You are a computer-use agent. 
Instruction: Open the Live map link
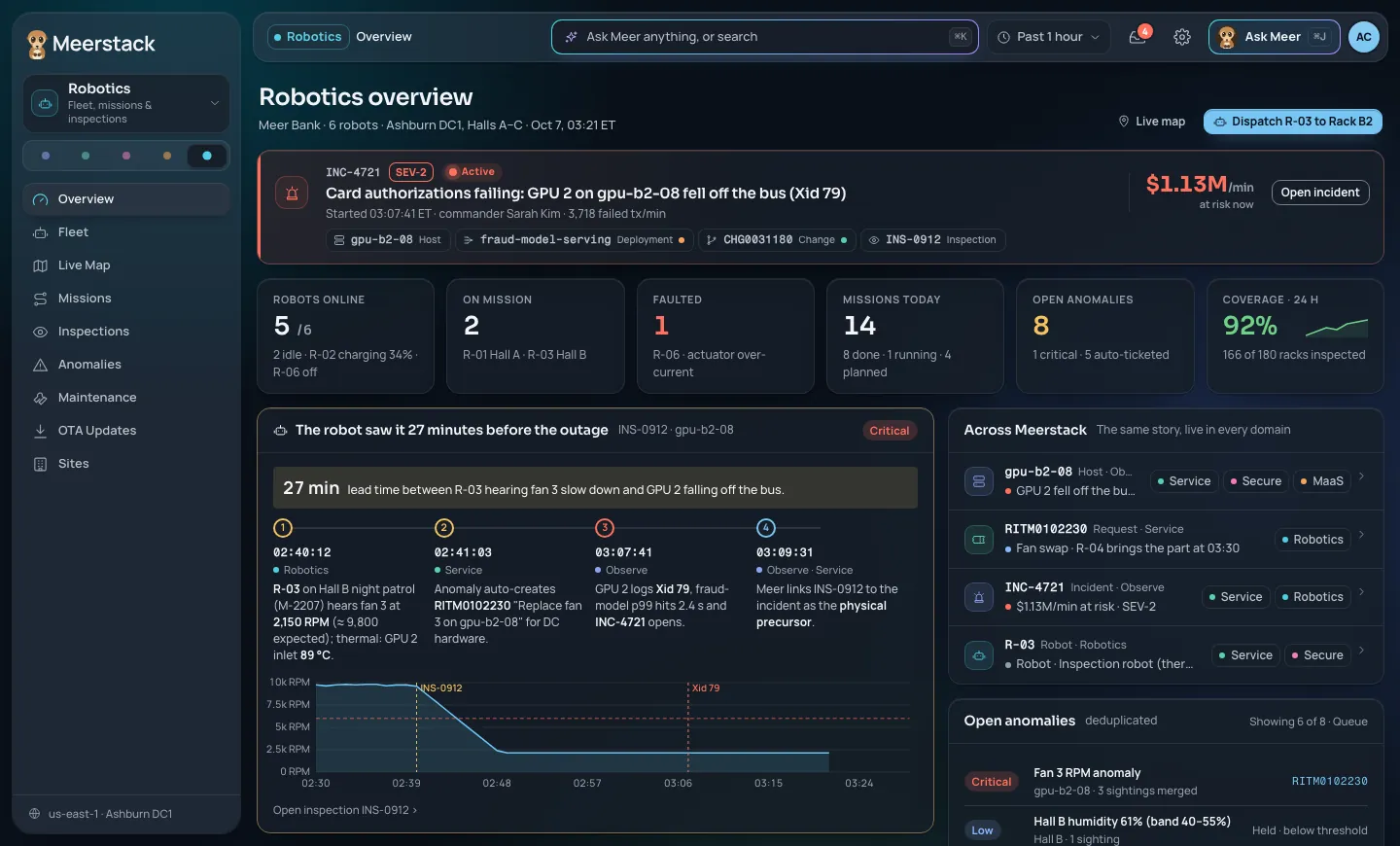coord(1152,122)
